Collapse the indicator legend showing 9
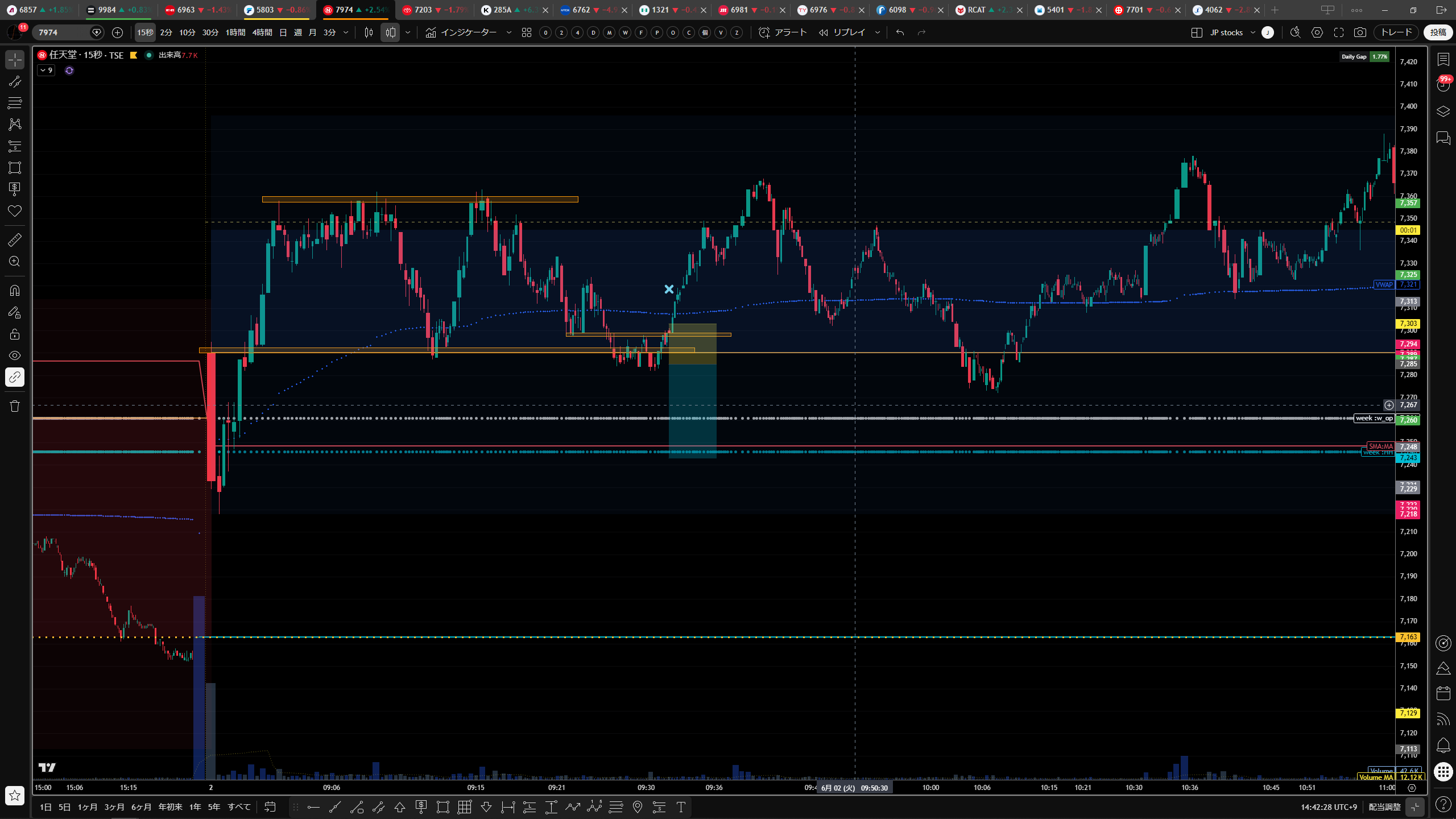This screenshot has width=1456, height=819. pos(46,71)
